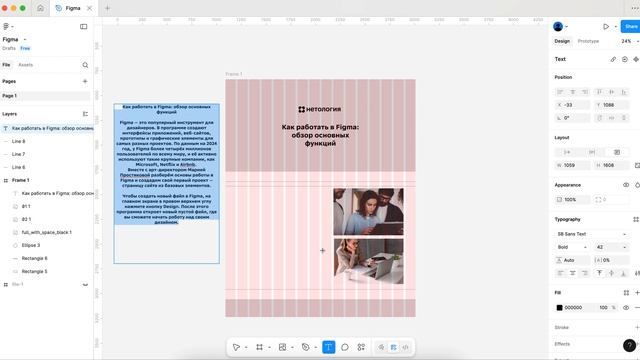Edit the X position field
The height and width of the screenshot is (360, 640).
(572, 105)
